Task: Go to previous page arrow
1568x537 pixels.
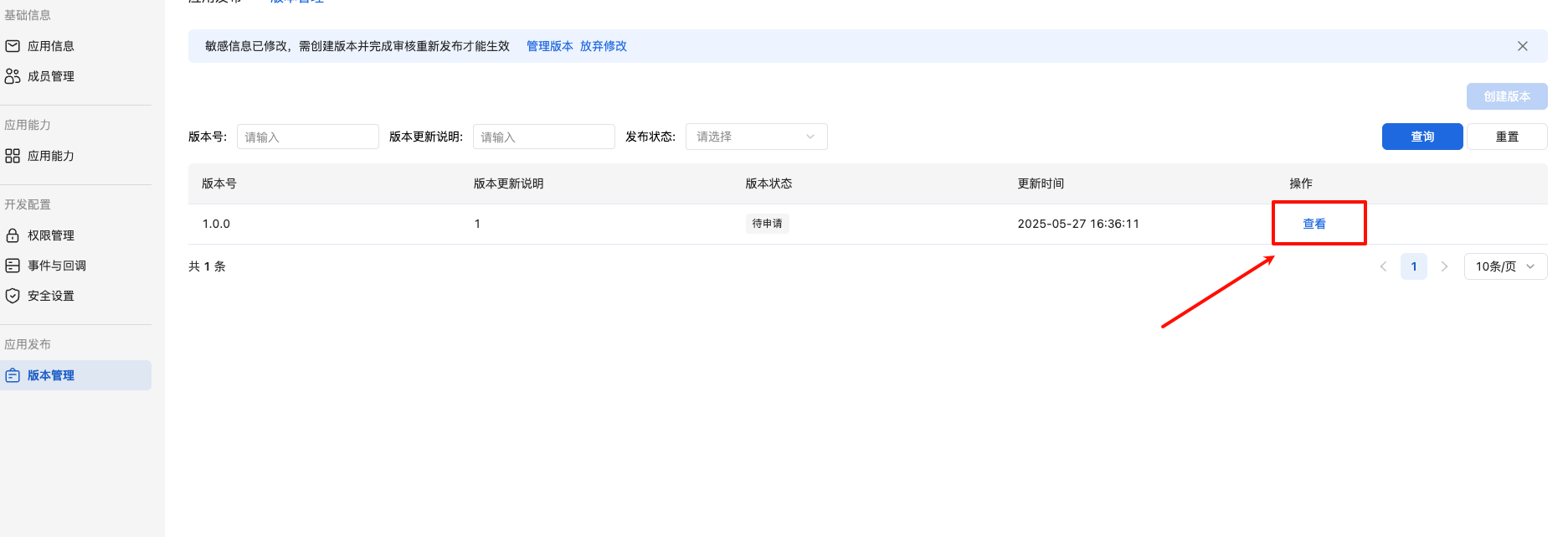Action: coord(1383,266)
